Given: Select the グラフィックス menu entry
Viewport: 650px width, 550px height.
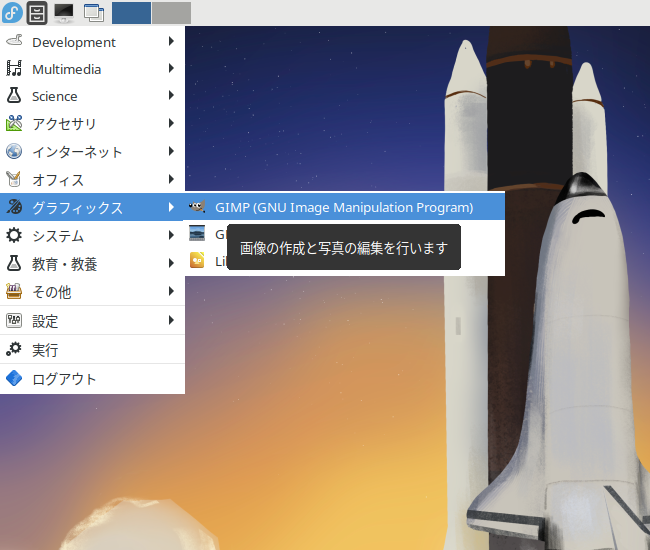Looking at the screenshot, I should click(x=92, y=207).
